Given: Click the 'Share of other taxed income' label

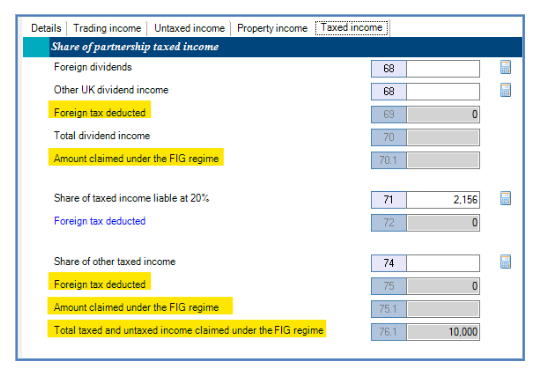Looking at the screenshot, I should (114, 261).
